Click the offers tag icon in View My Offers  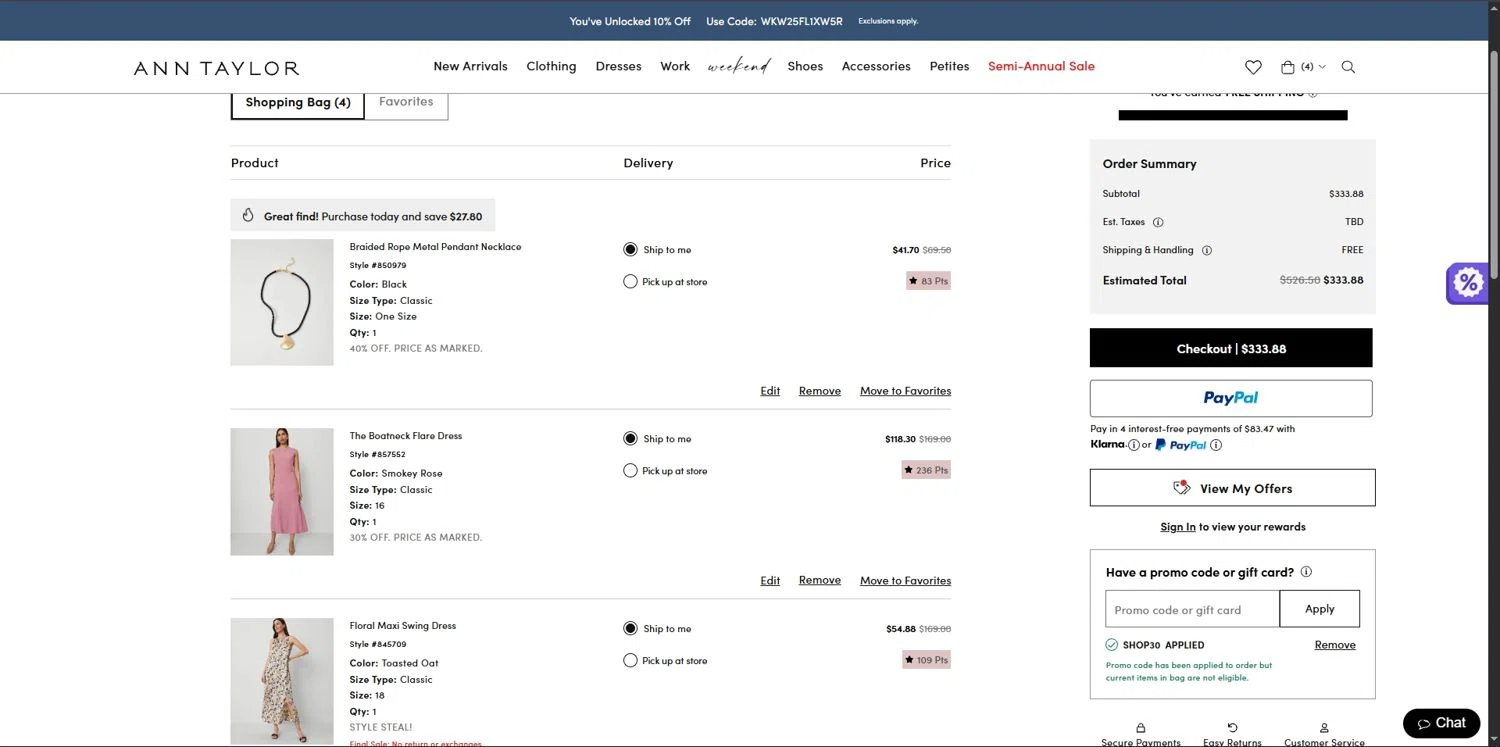click(x=1182, y=488)
